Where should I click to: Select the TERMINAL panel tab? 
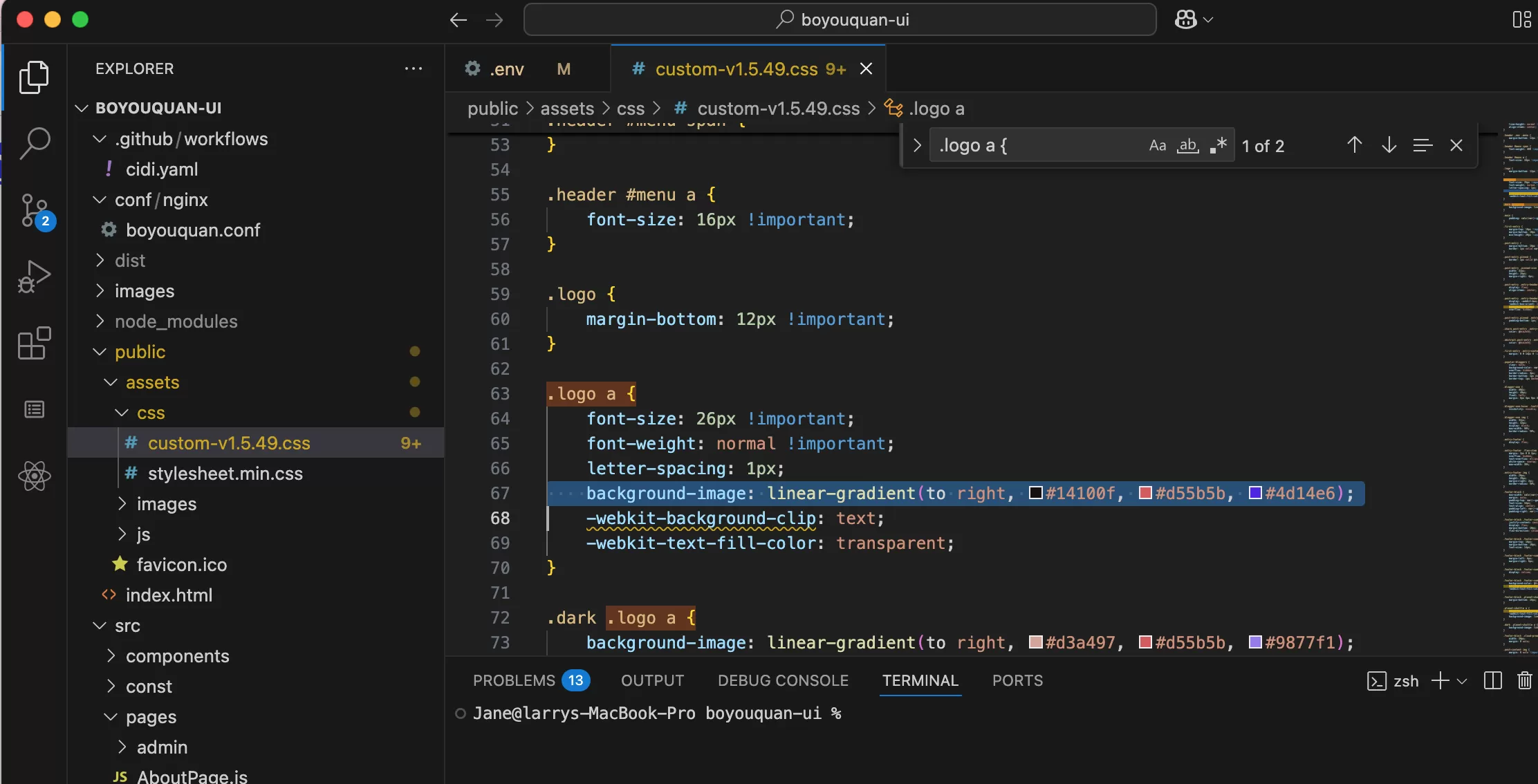click(920, 680)
